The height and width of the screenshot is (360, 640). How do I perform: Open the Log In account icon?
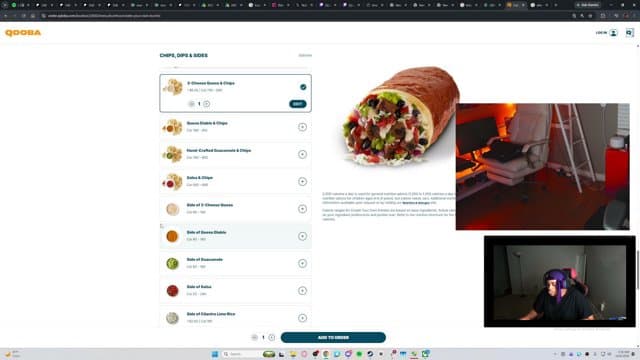click(613, 33)
